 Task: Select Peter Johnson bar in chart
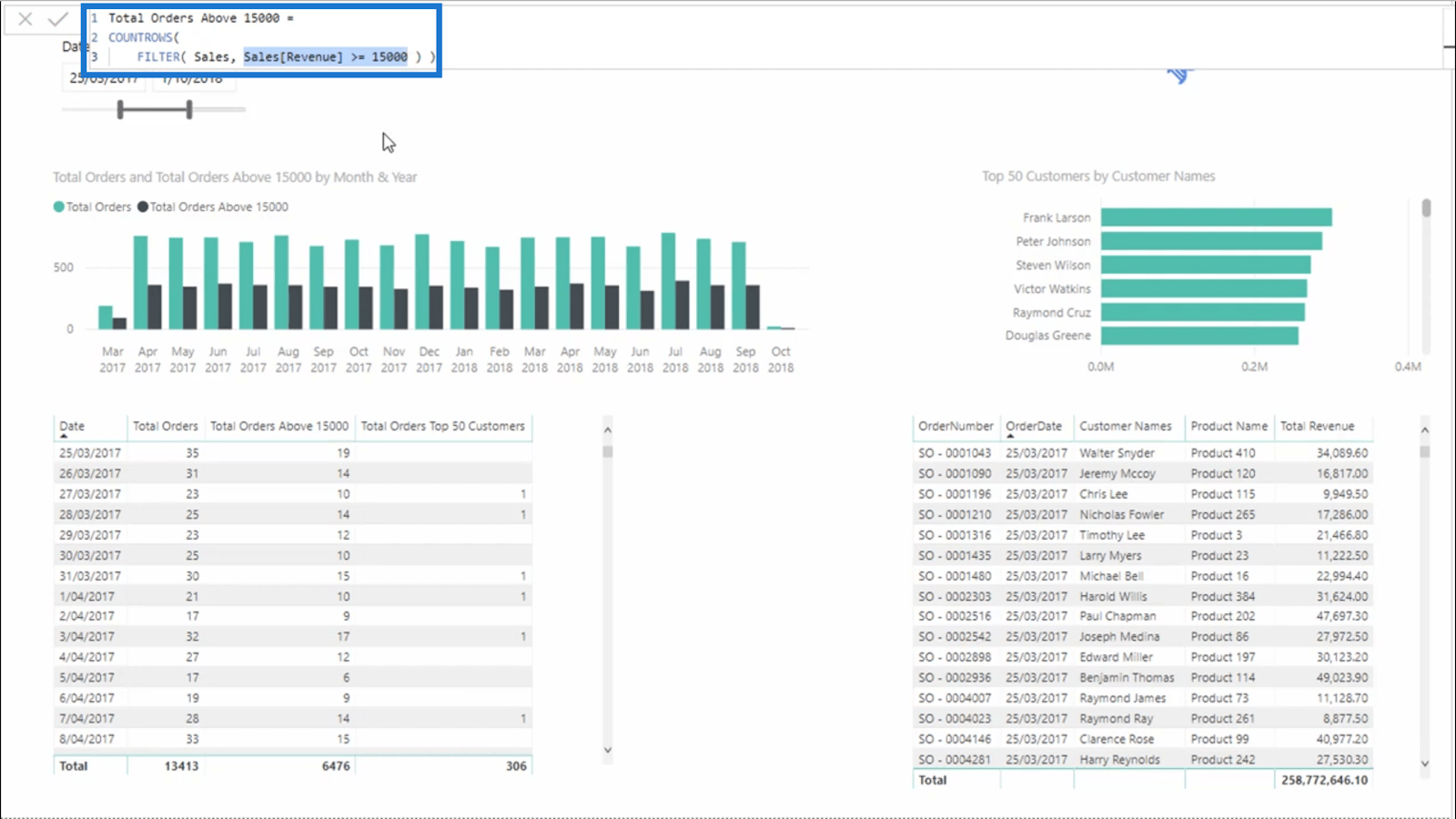(x=1211, y=241)
